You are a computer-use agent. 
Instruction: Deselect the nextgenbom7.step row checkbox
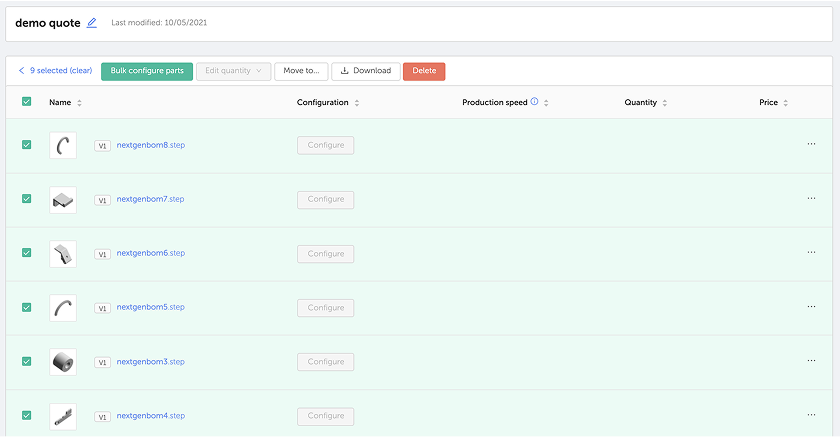26,199
